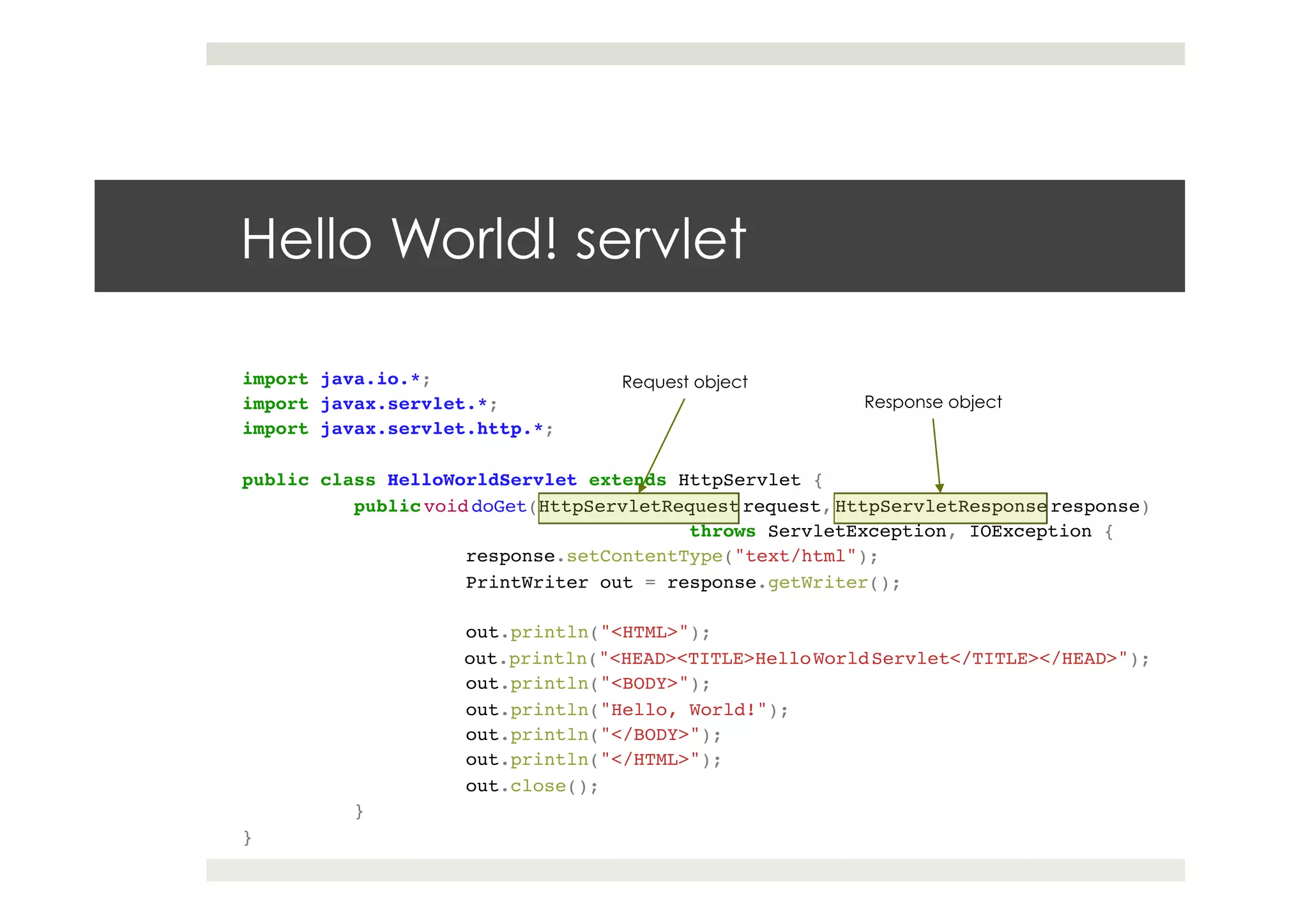The width and height of the screenshot is (1308, 924).
Task: Click the 'void' return type
Action: click(446, 506)
